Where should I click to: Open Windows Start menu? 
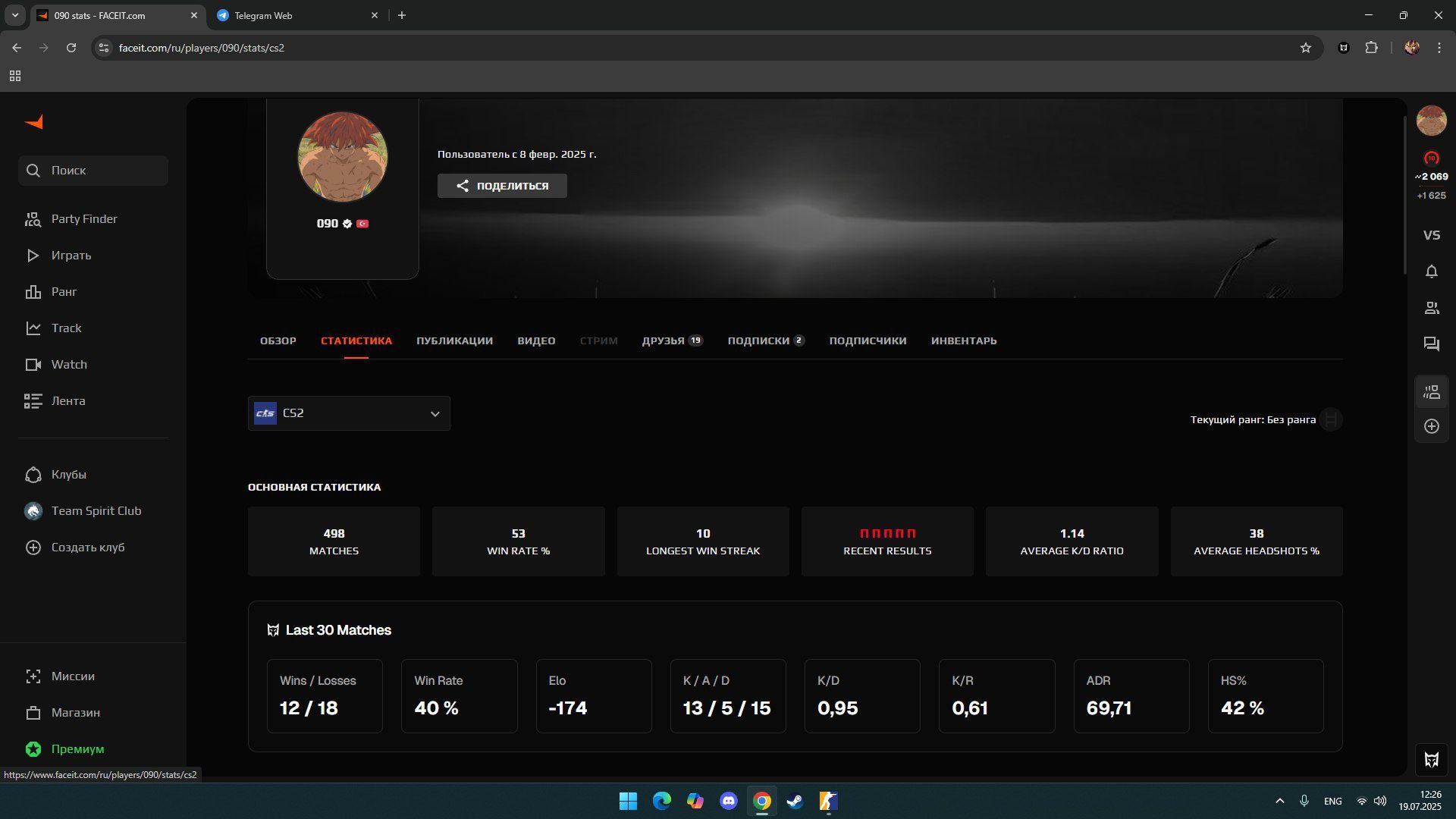pos(628,801)
